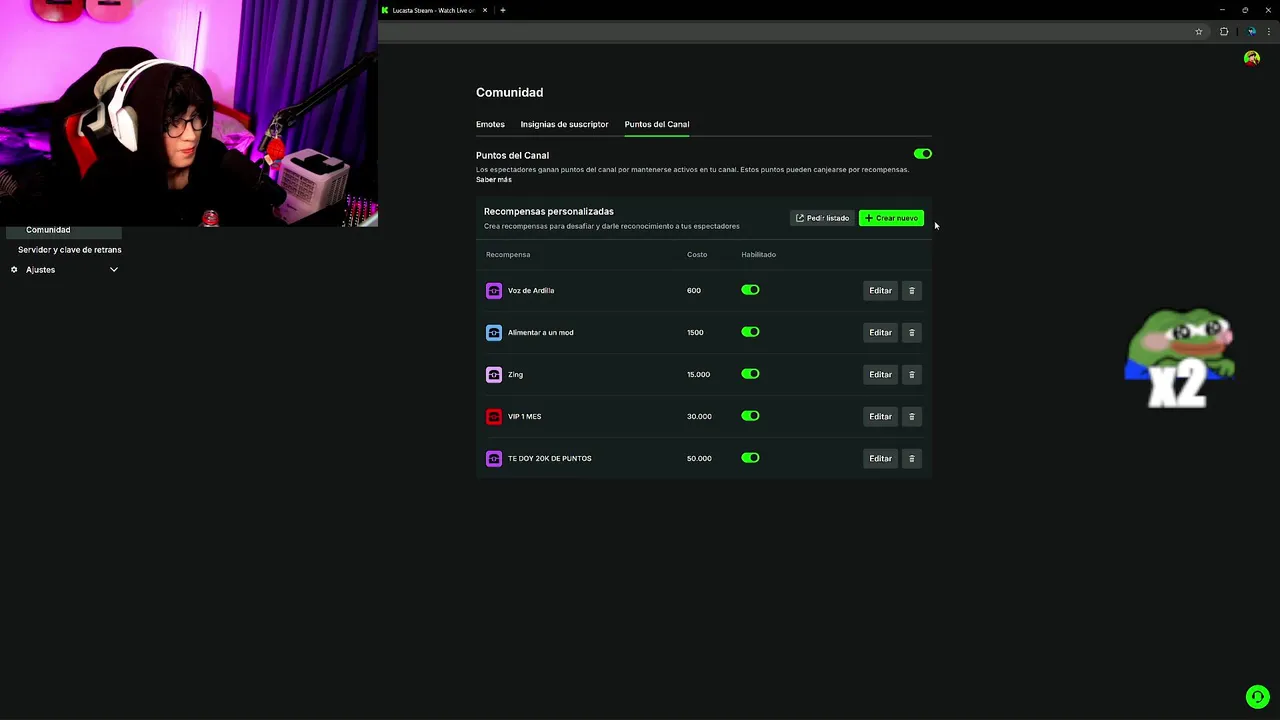Open the browser extensions icon
1280x720 pixels.
[1224, 32]
